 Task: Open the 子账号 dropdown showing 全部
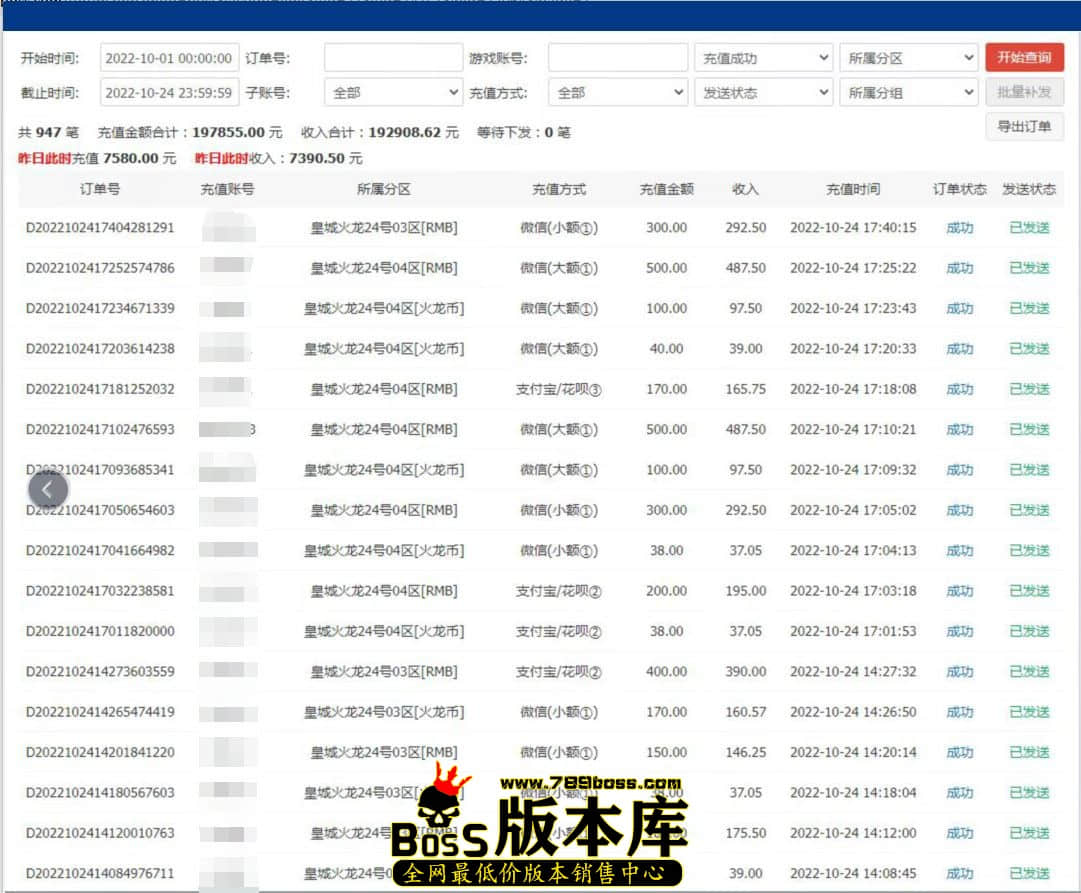tap(393, 91)
